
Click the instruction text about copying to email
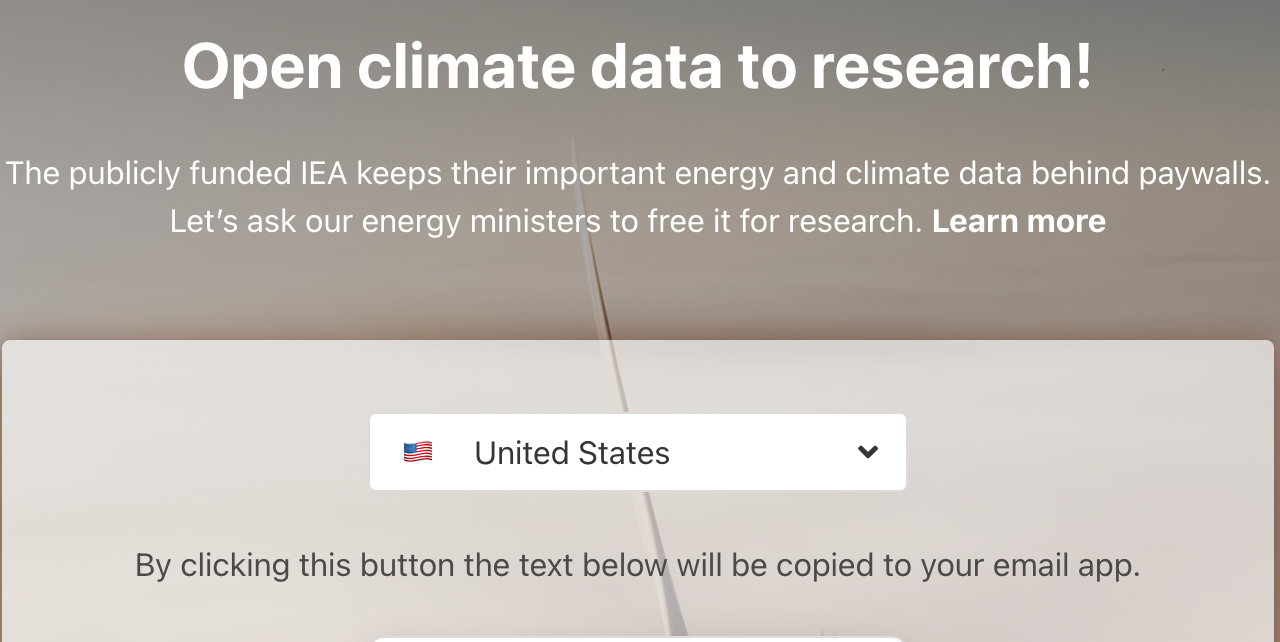coord(637,565)
